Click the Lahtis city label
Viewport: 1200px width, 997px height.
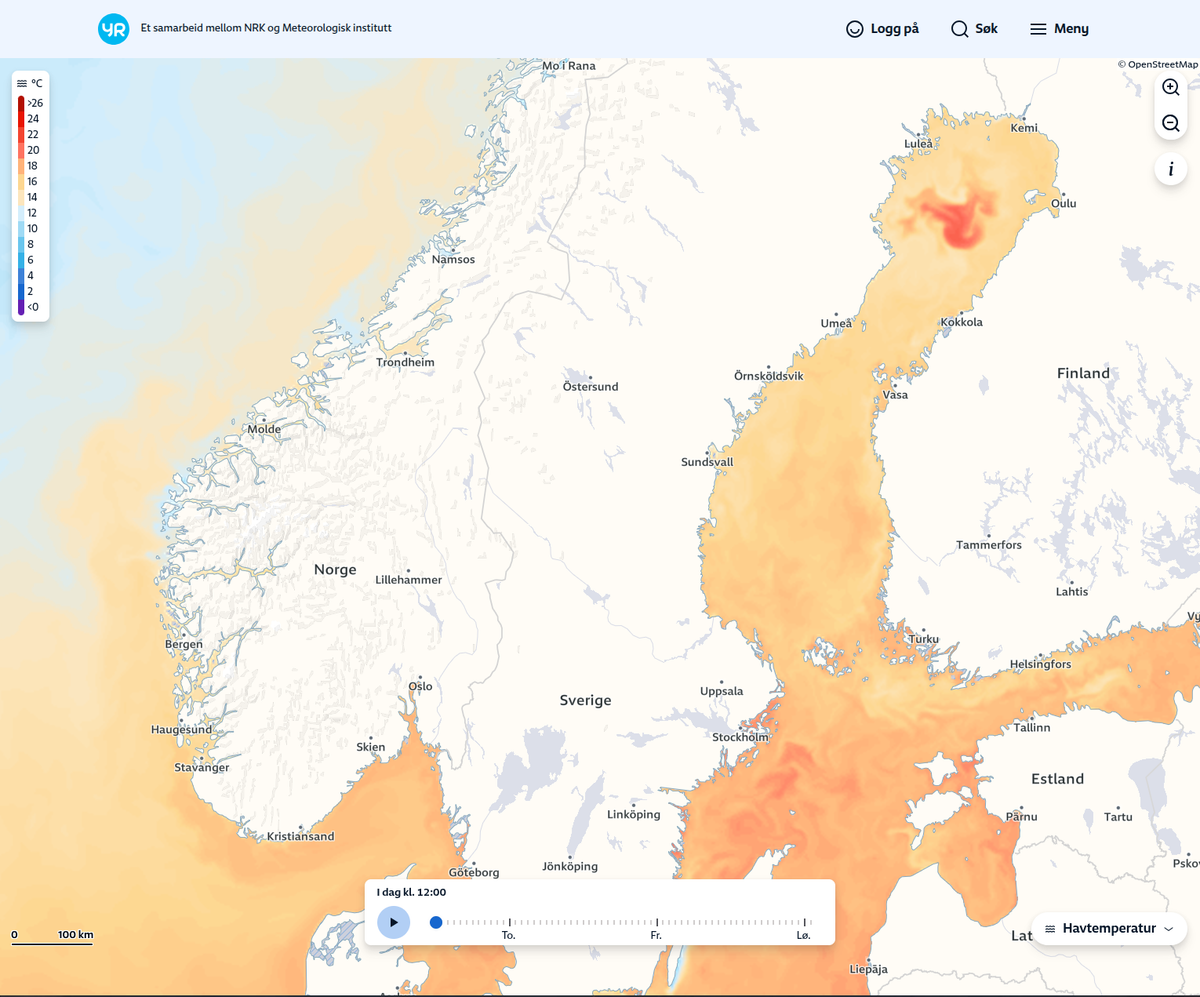pos(1072,591)
